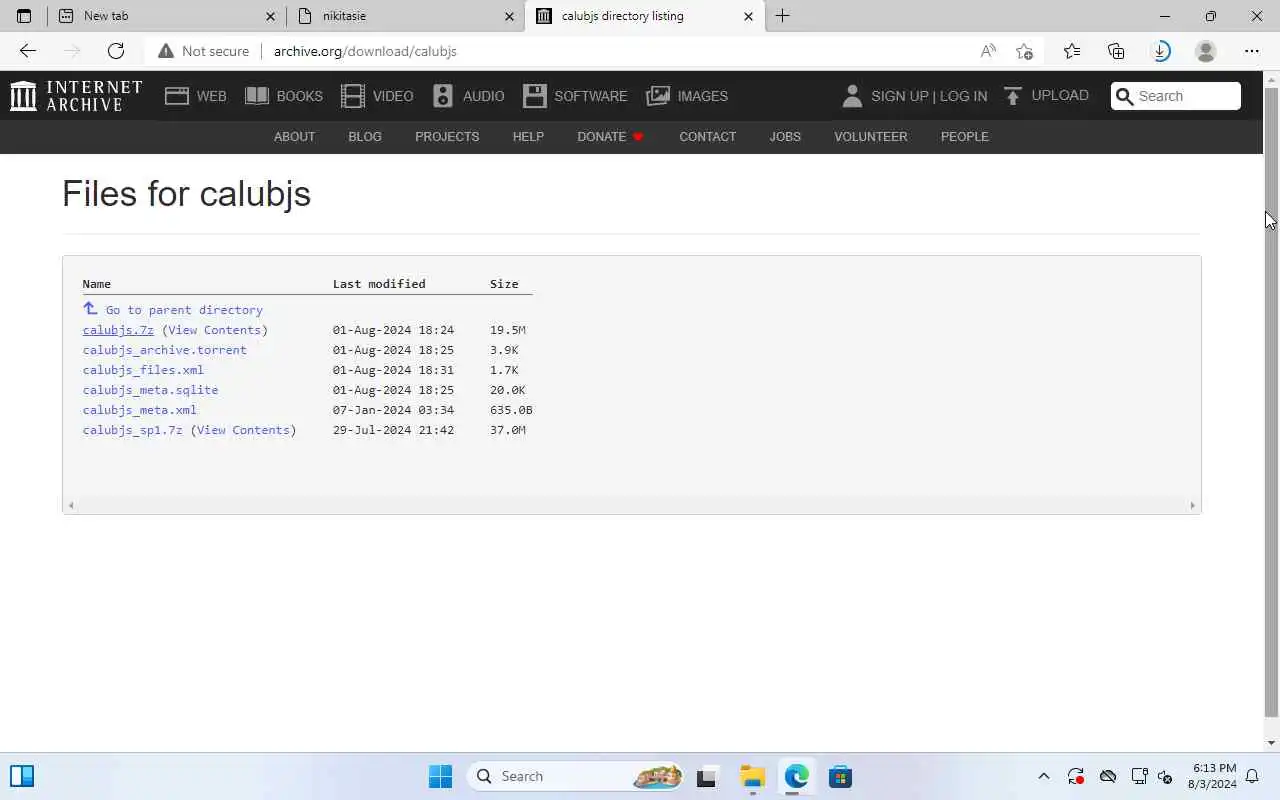
Task: Open the notifications bell icon
Action: click(1252, 776)
